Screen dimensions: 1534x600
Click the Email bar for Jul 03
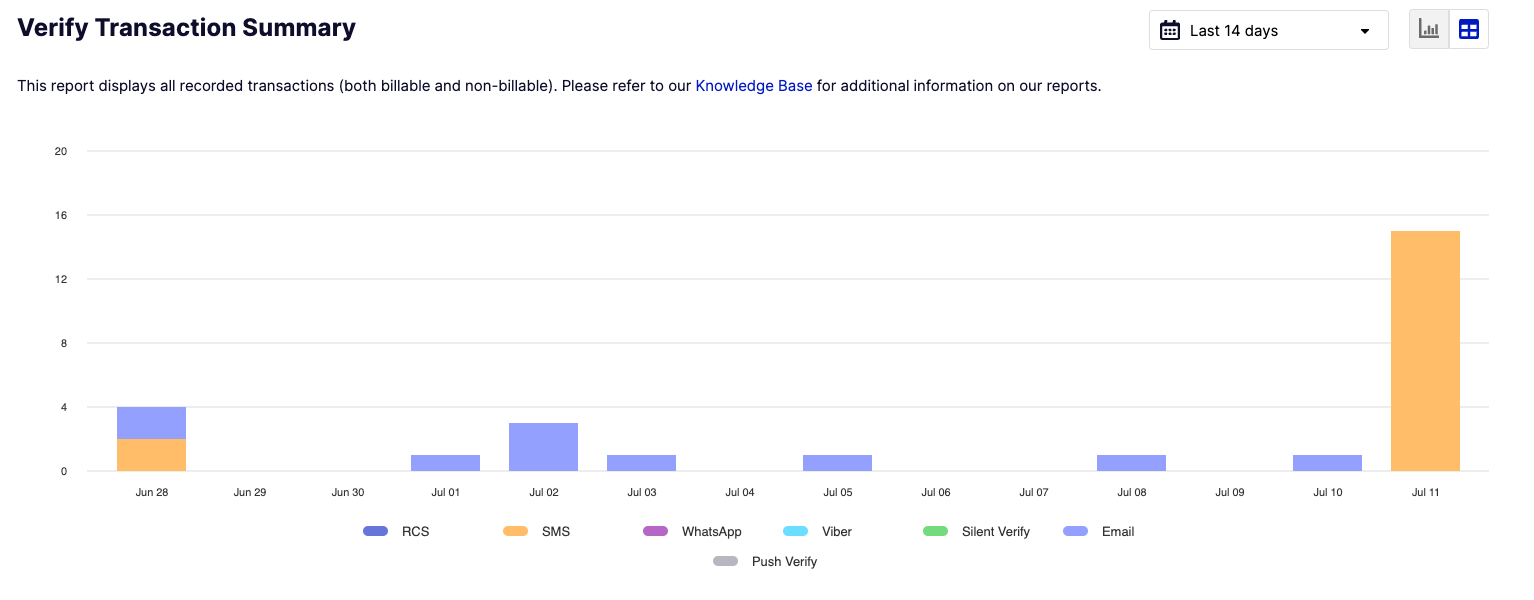(641, 463)
